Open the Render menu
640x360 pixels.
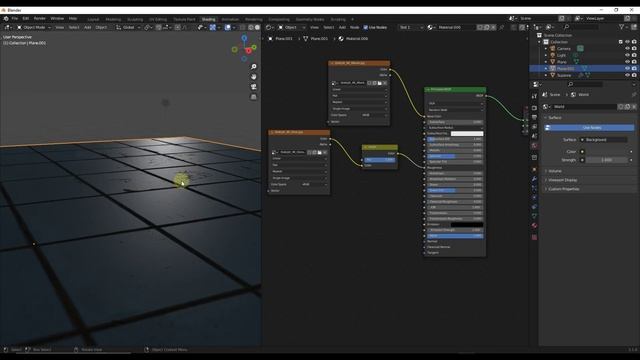pos(40,19)
